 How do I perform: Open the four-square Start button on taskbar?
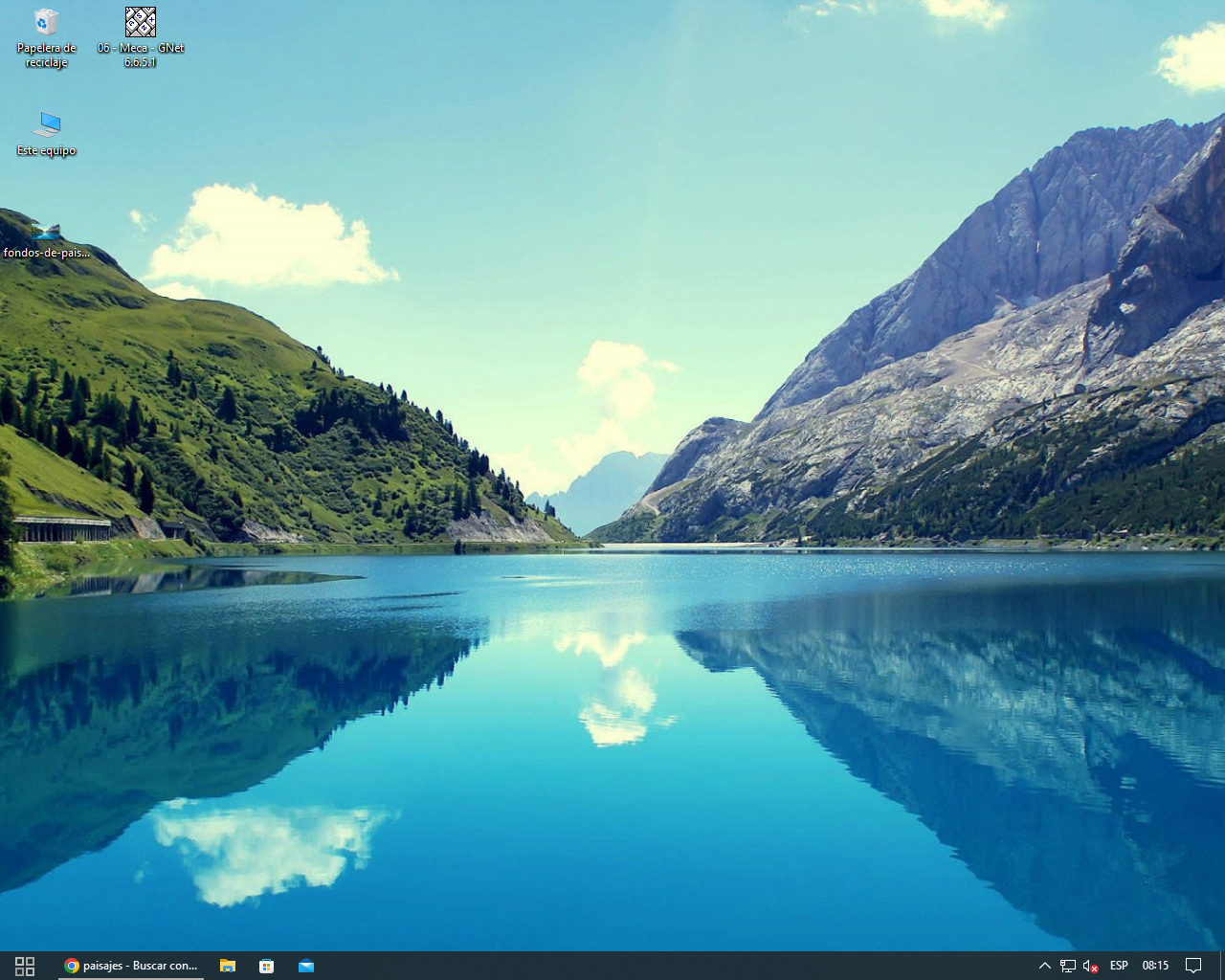tap(25, 966)
